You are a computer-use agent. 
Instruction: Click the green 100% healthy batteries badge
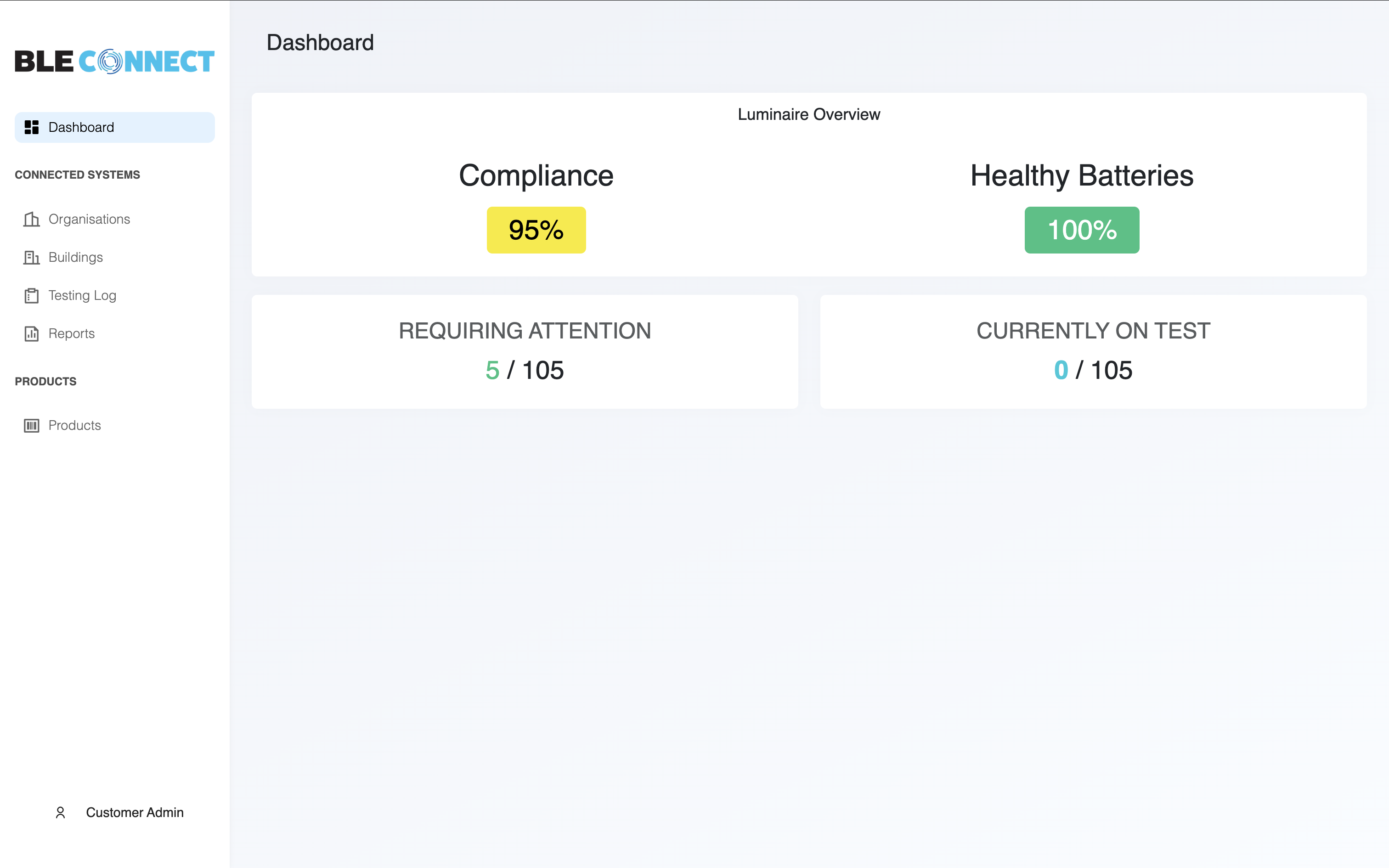[1081, 230]
